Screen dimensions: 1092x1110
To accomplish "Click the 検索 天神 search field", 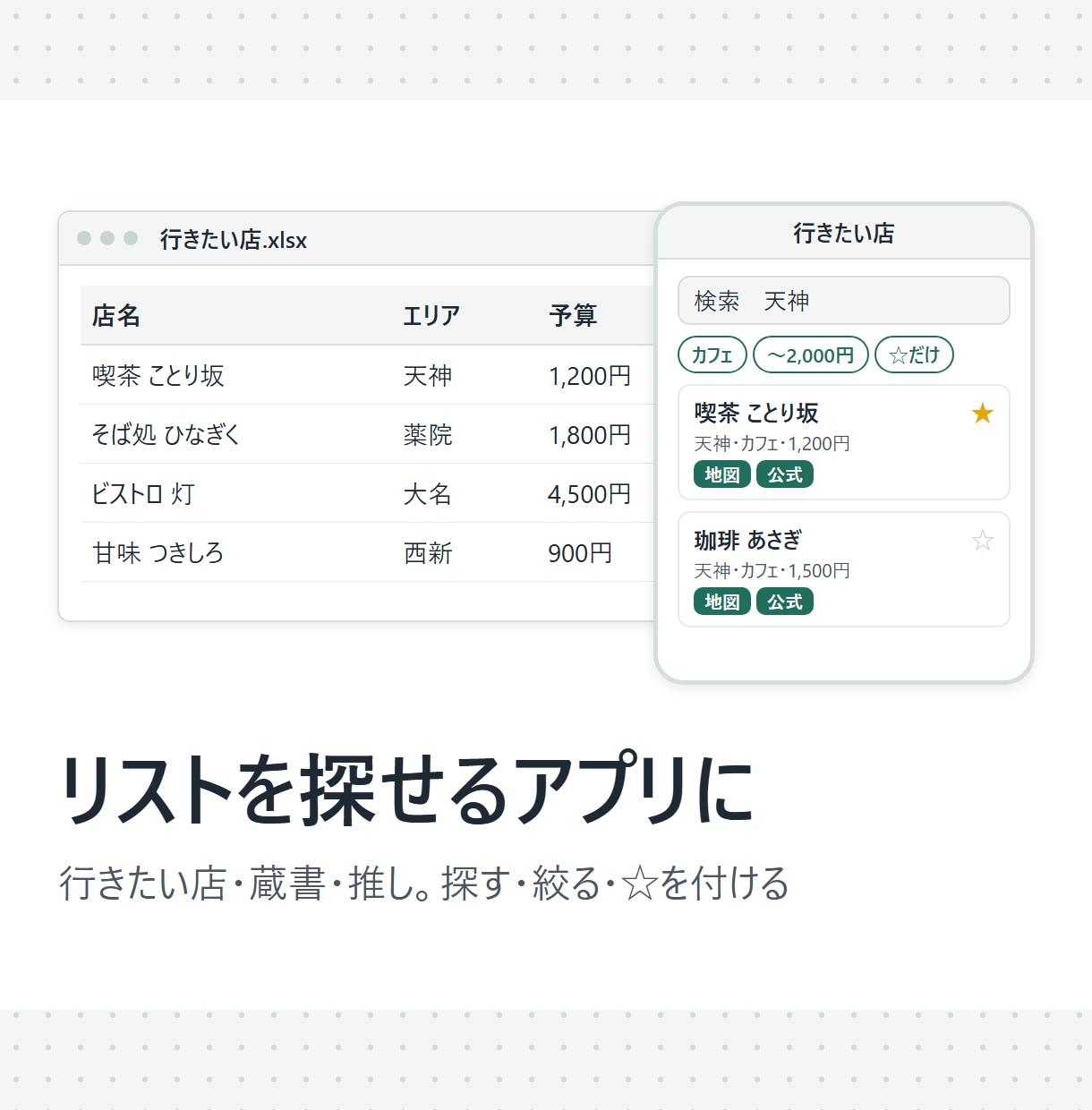I will point(844,301).
